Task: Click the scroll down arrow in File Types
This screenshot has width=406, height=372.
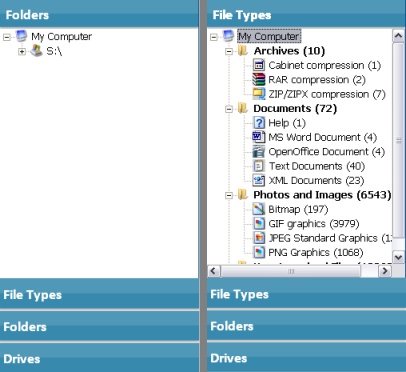Action: 398,257
